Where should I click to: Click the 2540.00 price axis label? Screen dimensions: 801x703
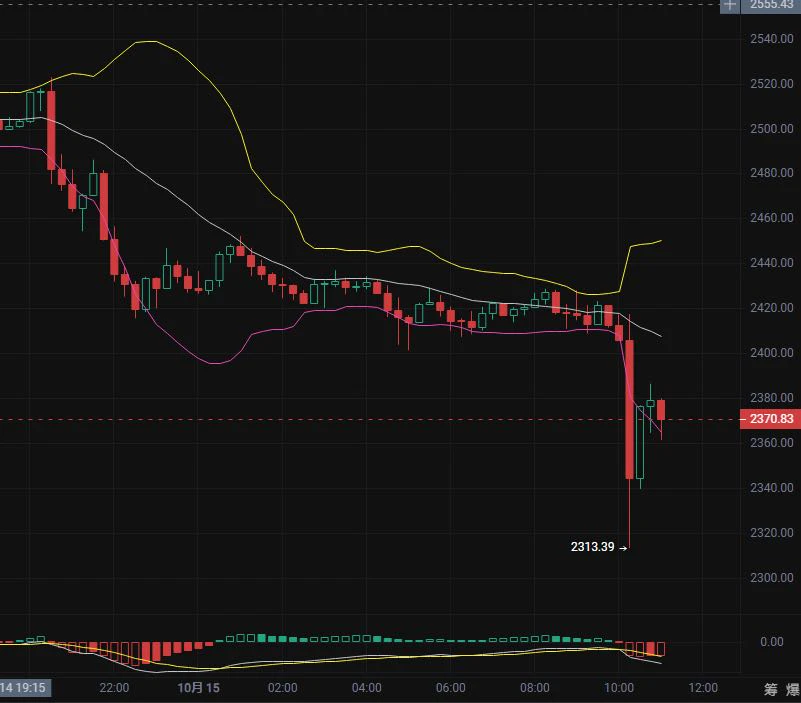pyautogui.click(x=772, y=39)
